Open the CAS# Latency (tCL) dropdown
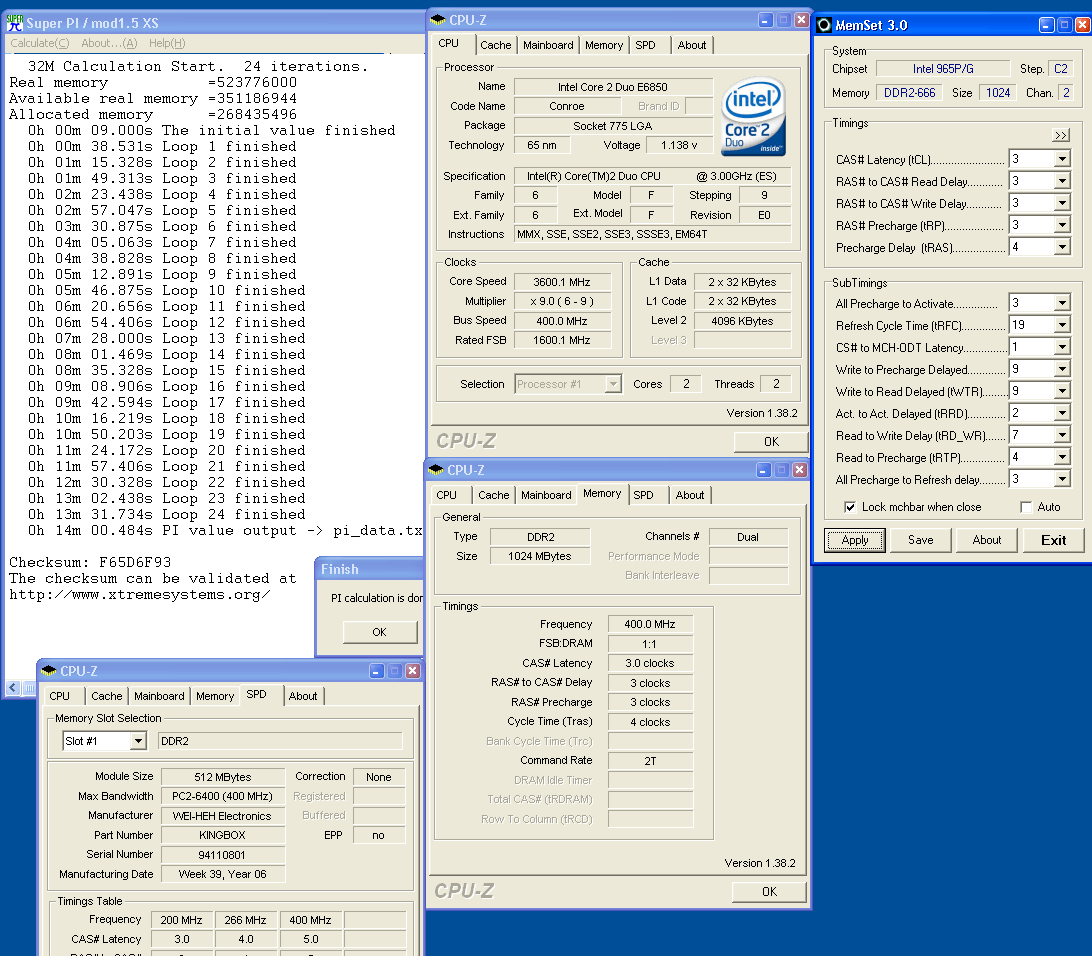This screenshot has width=1092, height=956. (1062, 159)
